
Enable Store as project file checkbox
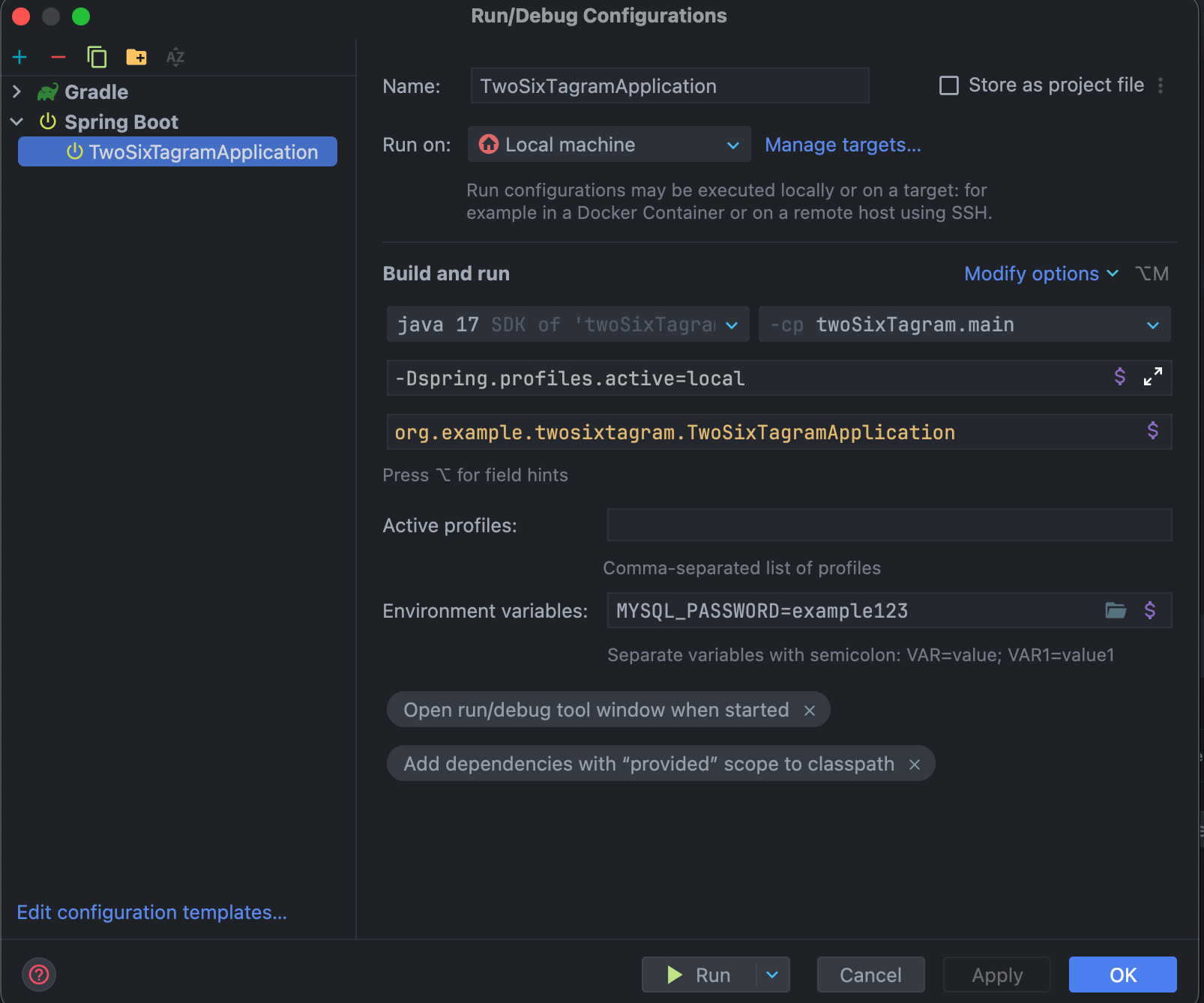[949, 85]
